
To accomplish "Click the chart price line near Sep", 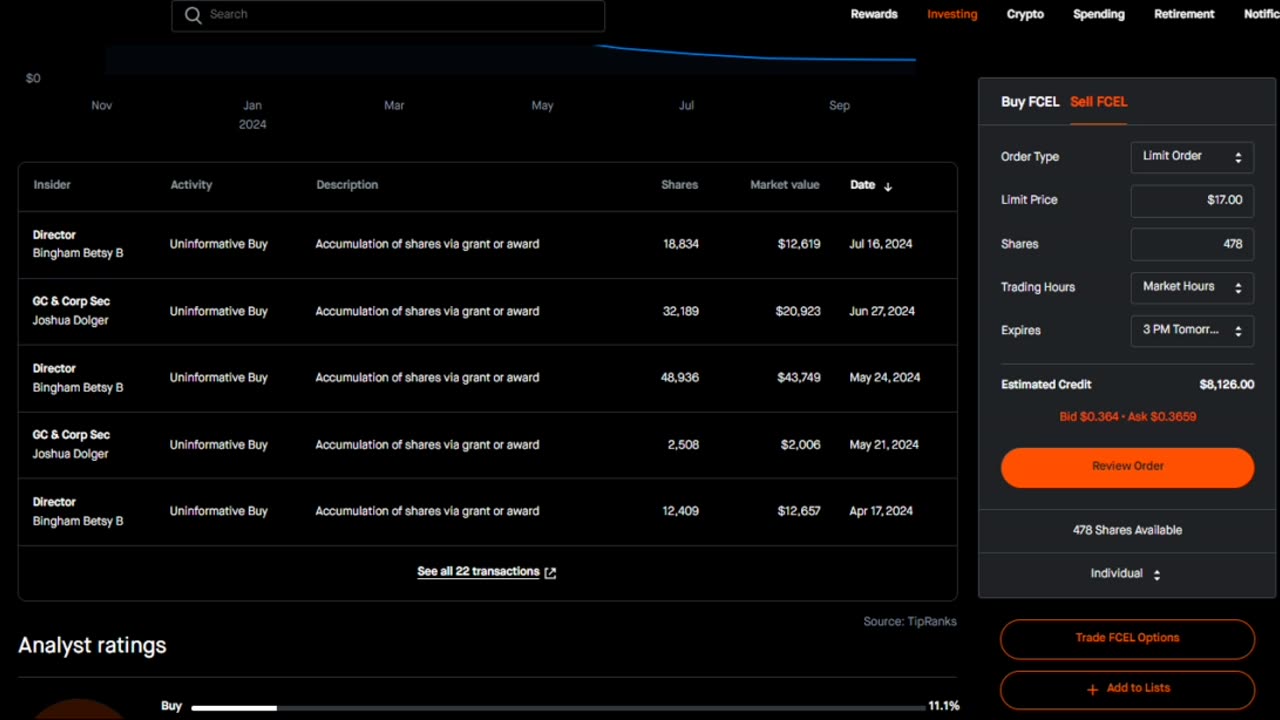I will coord(840,59).
